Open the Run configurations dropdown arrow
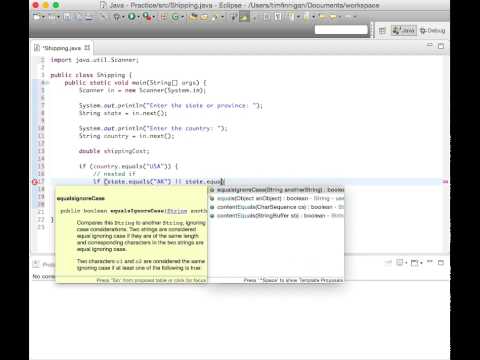Screen dimensions: 480x360 (138, 17)
